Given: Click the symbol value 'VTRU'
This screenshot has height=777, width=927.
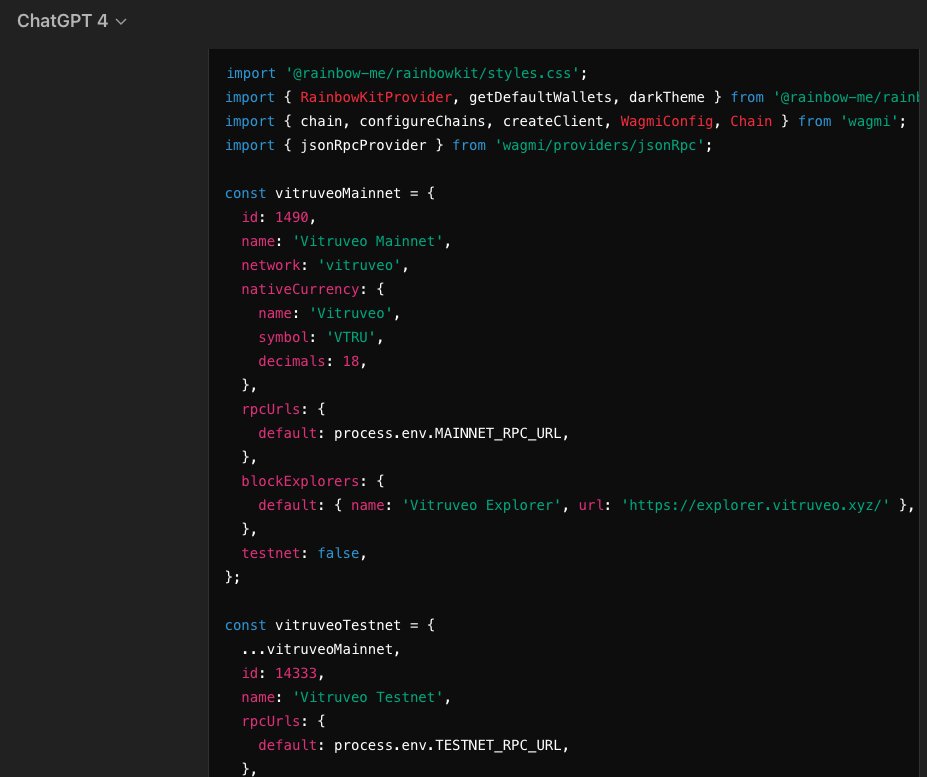Looking at the screenshot, I should pyautogui.click(x=351, y=337).
